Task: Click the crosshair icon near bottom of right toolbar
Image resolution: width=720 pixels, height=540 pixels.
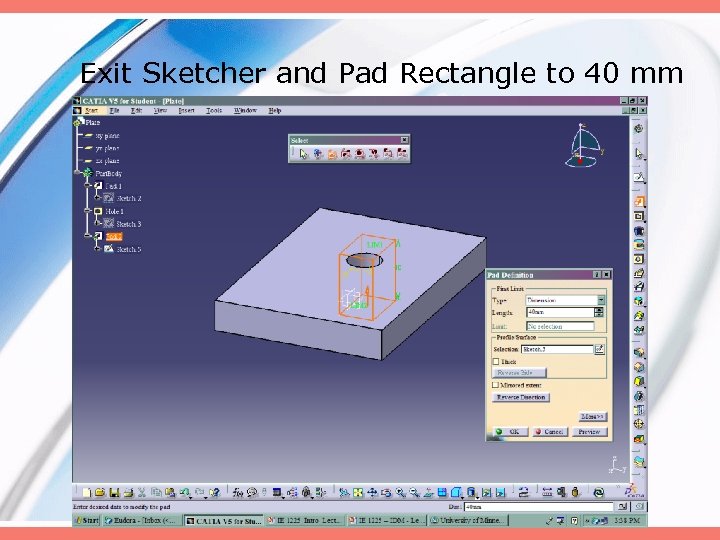Action: pyautogui.click(x=639, y=424)
